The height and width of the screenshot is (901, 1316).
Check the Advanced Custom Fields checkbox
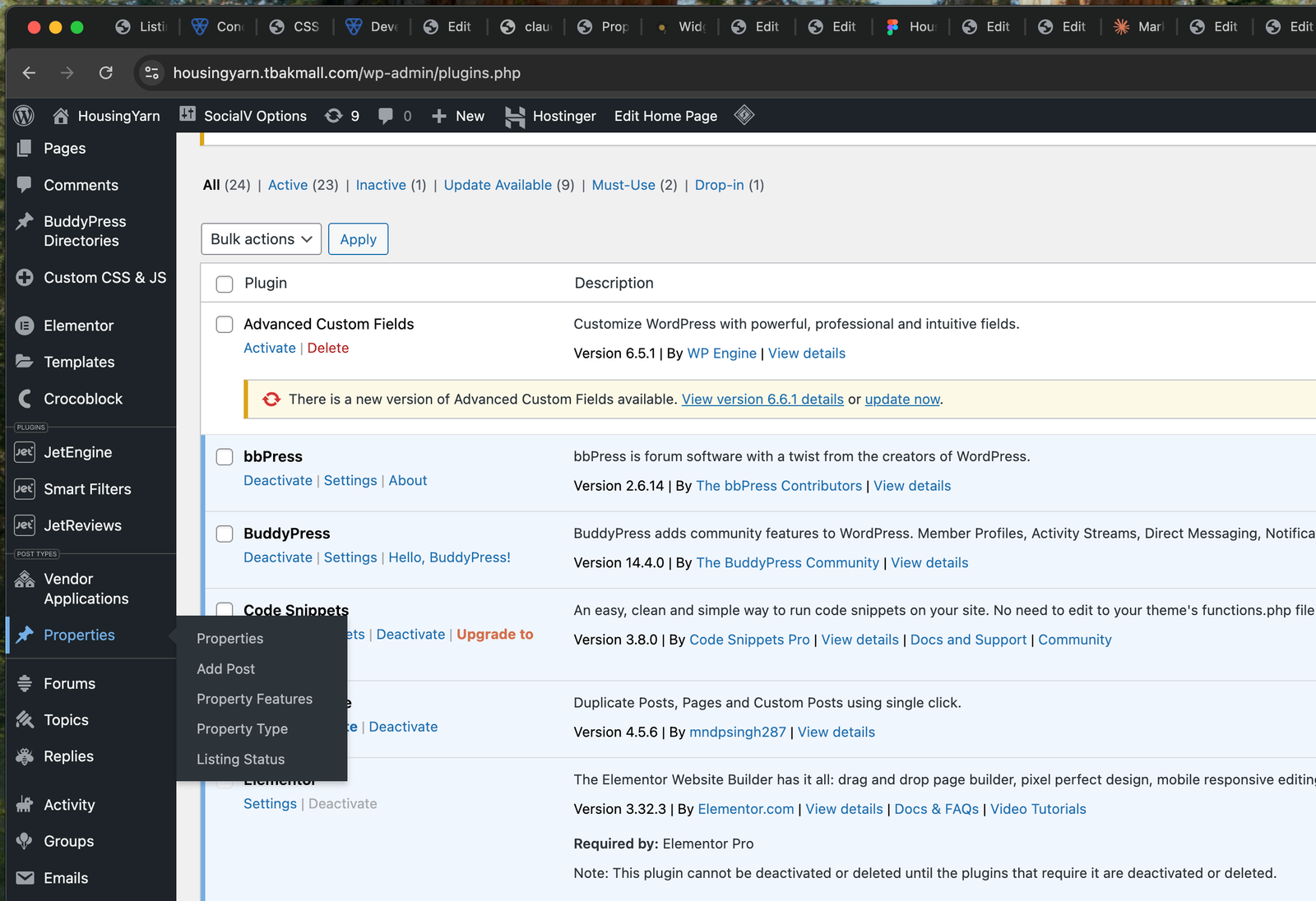[225, 325]
